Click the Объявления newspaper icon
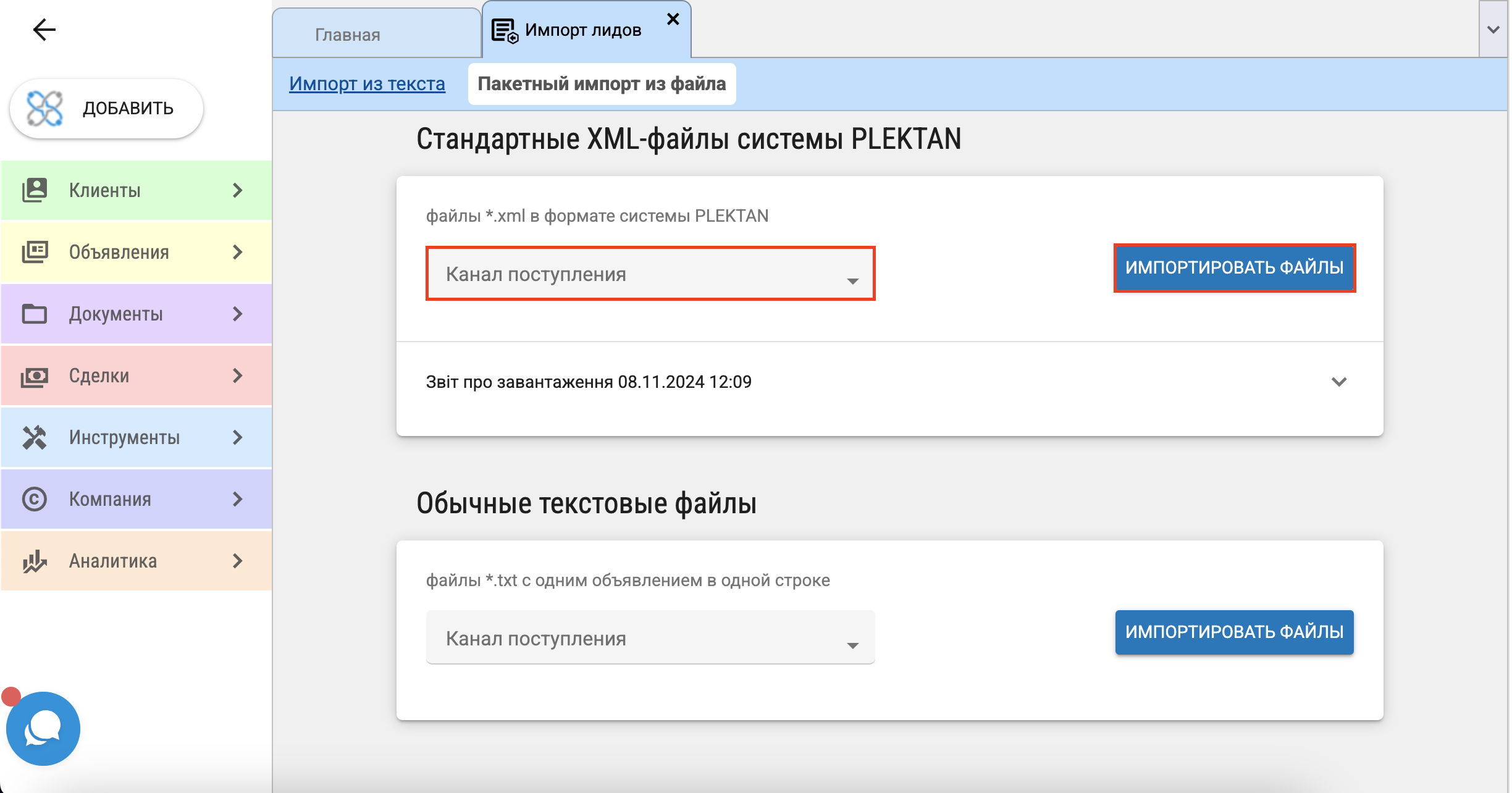This screenshot has width=1512, height=793. [35, 252]
